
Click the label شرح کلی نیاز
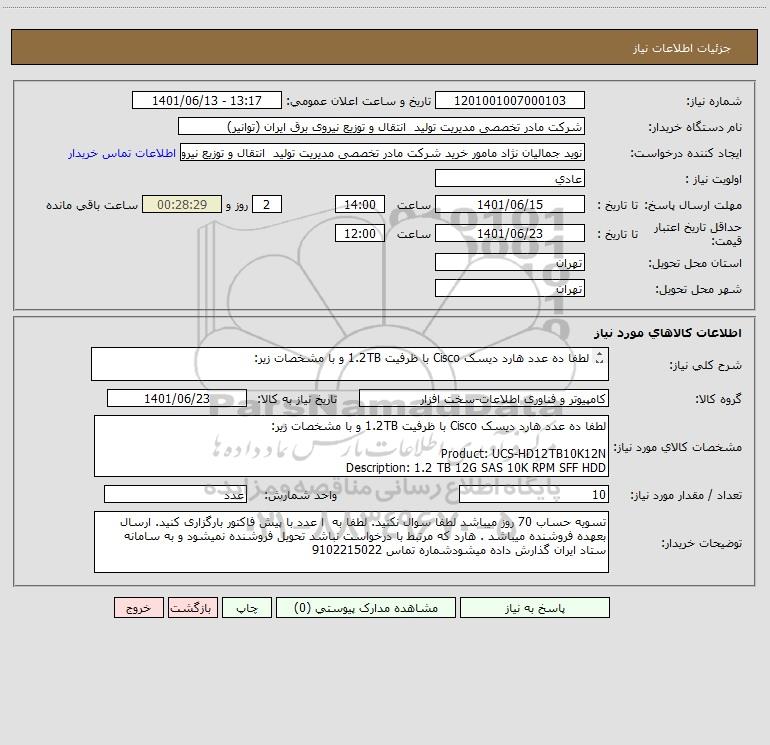[x=706, y=365]
